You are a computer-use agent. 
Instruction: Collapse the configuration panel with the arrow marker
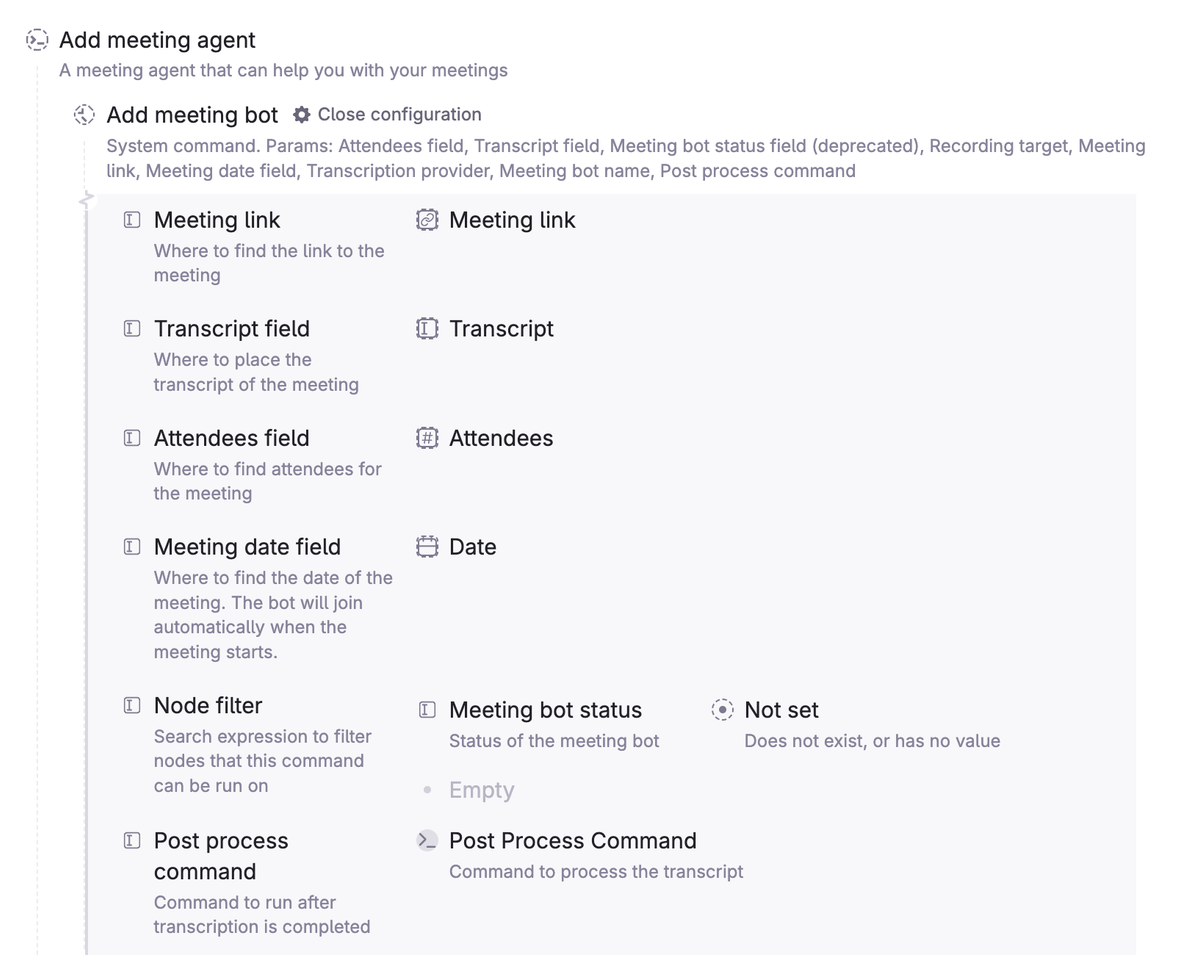coord(86,201)
